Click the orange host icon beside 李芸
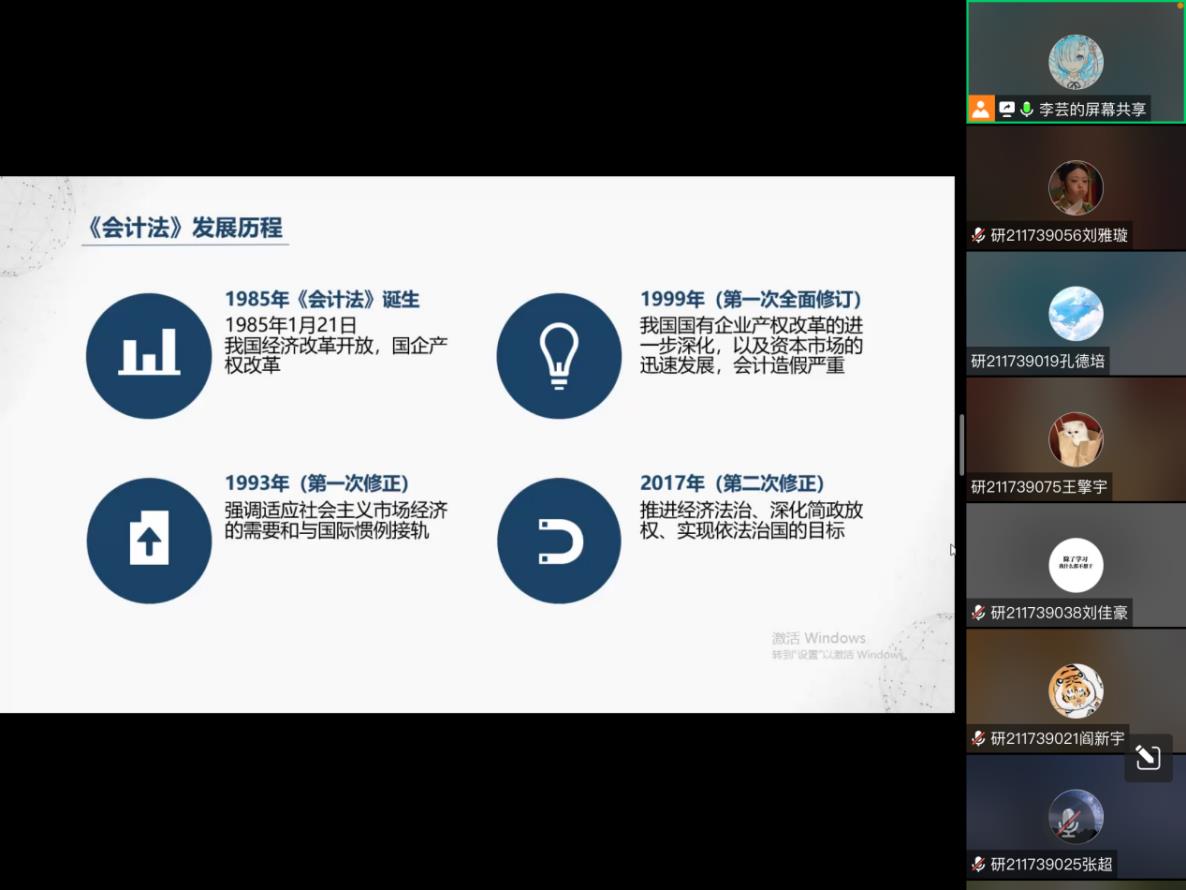This screenshot has height=890, width=1186. pyautogui.click(x=981, y=109)
